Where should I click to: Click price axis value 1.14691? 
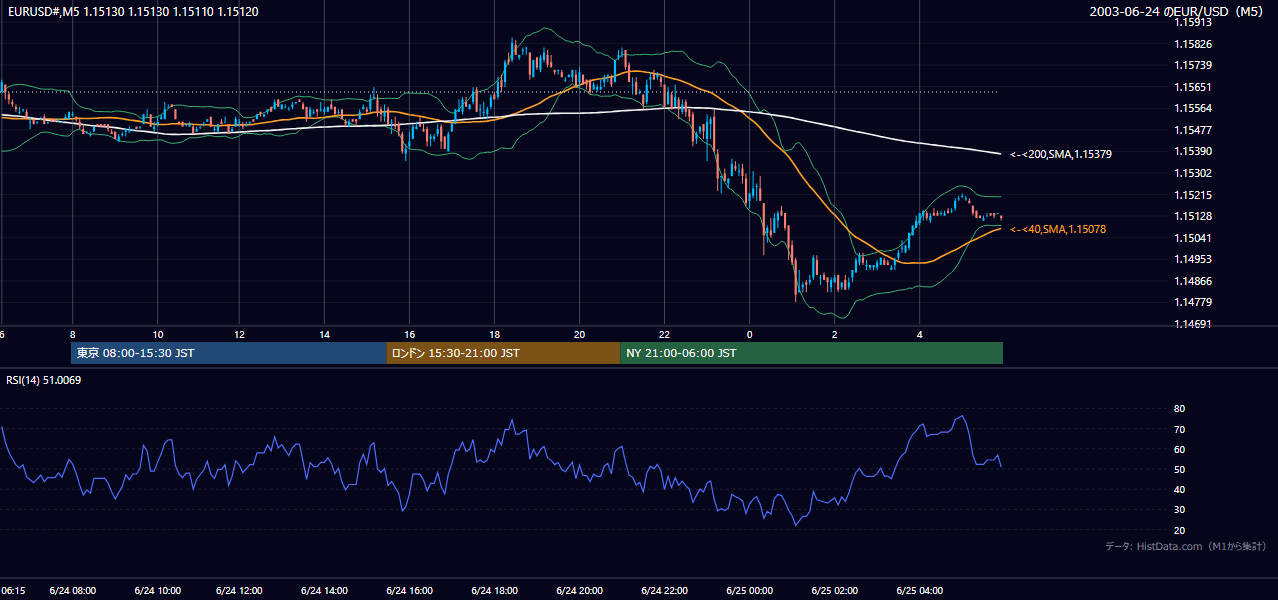(1193, 324)
